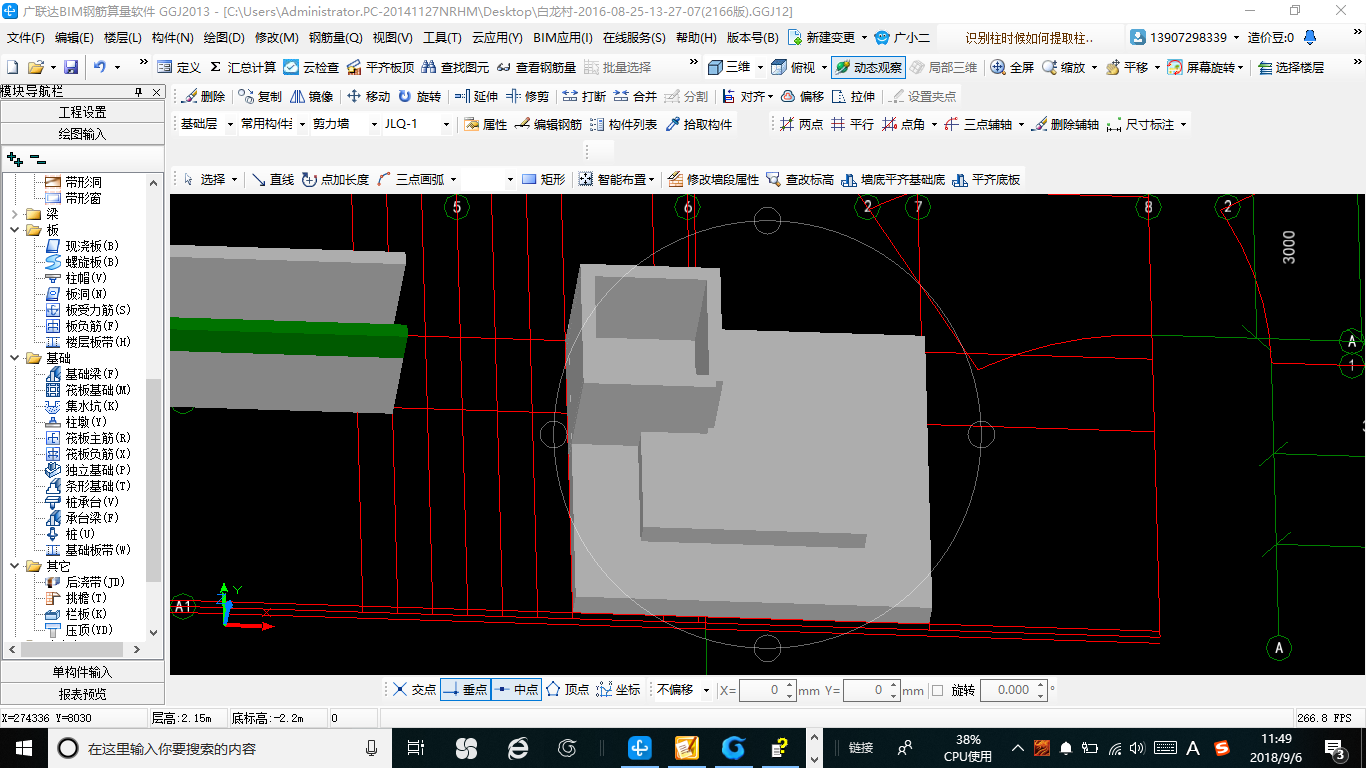Select the 移动 move tool
Screen dimensions: 1366x768
point(368,97)
